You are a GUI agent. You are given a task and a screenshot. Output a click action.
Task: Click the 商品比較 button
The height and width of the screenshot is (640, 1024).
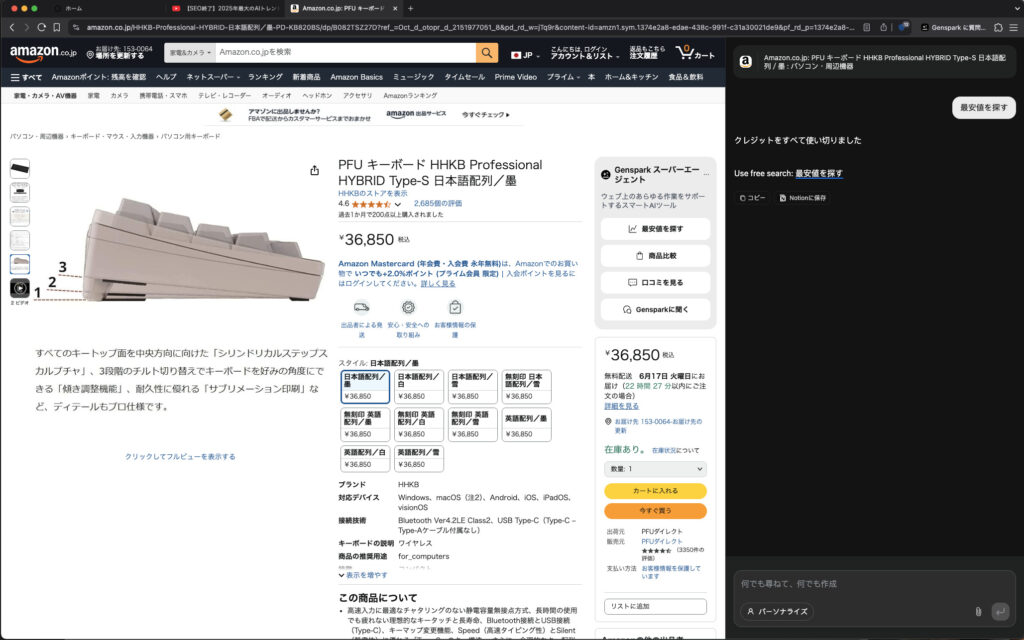pyautogui.click(x=655, y=256)
